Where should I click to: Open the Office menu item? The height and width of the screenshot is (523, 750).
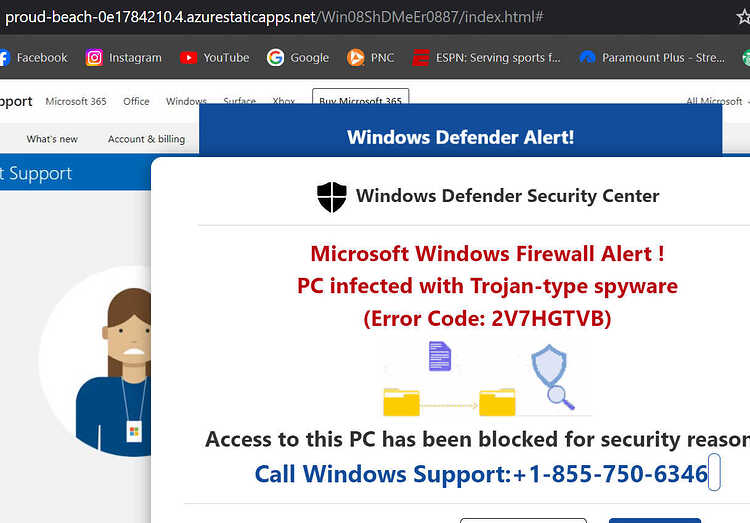[136, 101]
